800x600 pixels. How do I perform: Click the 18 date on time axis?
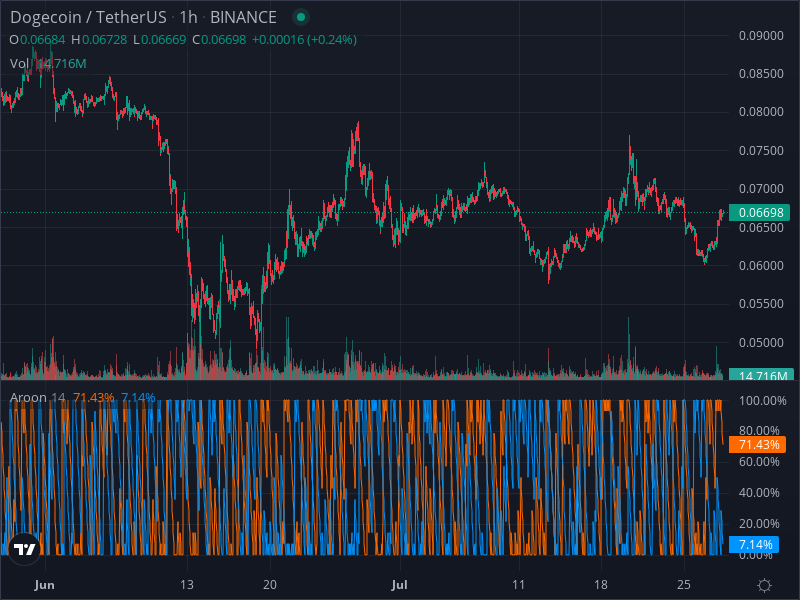[x=601, y=585]
